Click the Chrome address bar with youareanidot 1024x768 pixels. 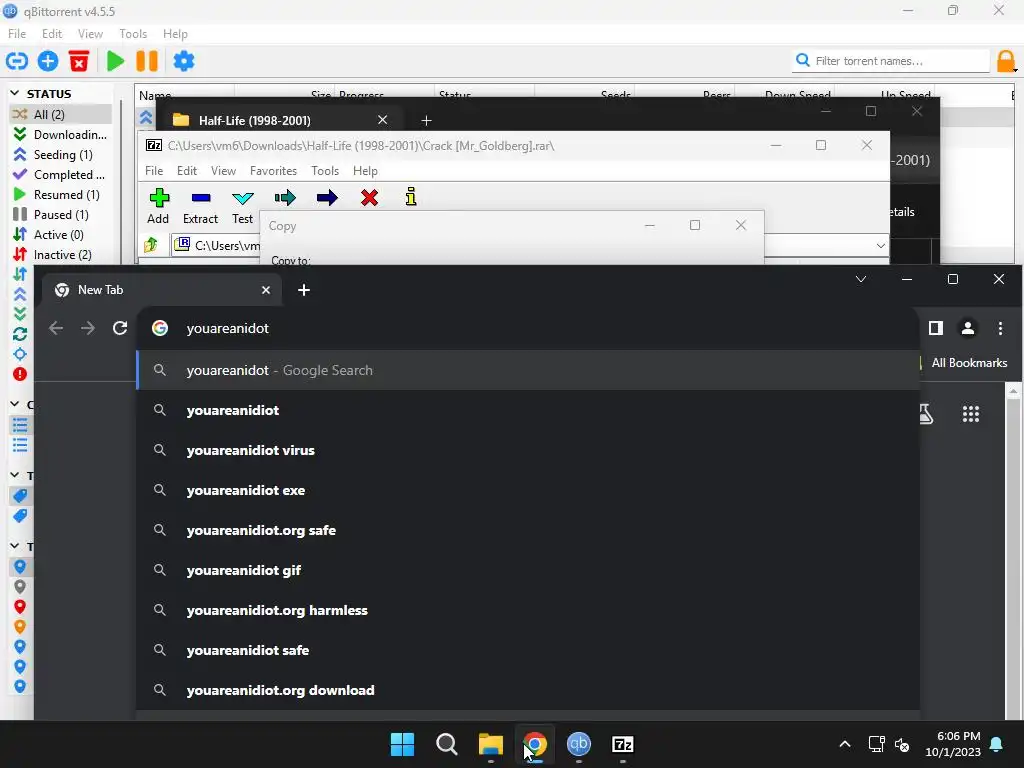pyautogui.click(x=528, y=328)
